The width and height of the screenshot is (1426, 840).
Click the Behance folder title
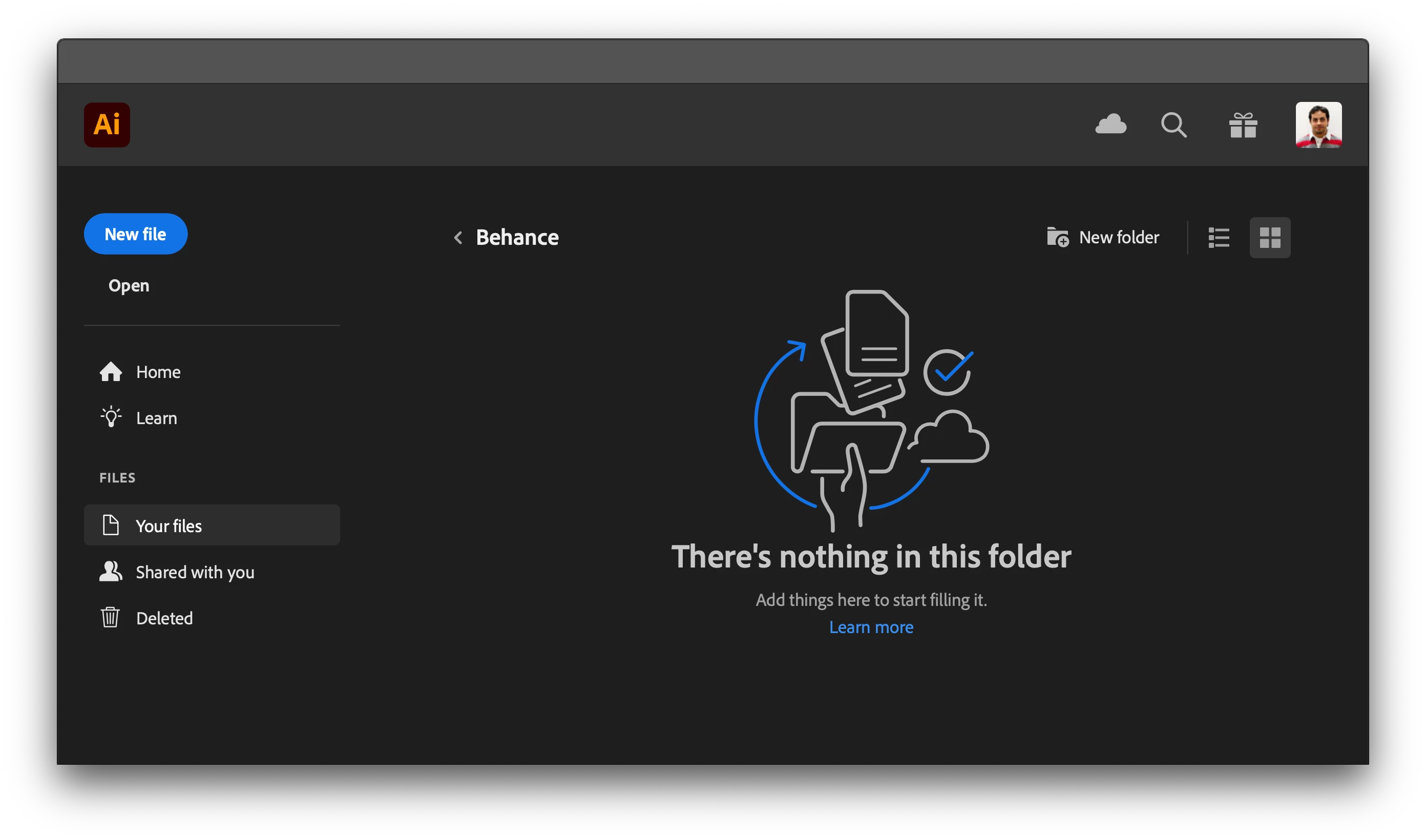(517, 238)
